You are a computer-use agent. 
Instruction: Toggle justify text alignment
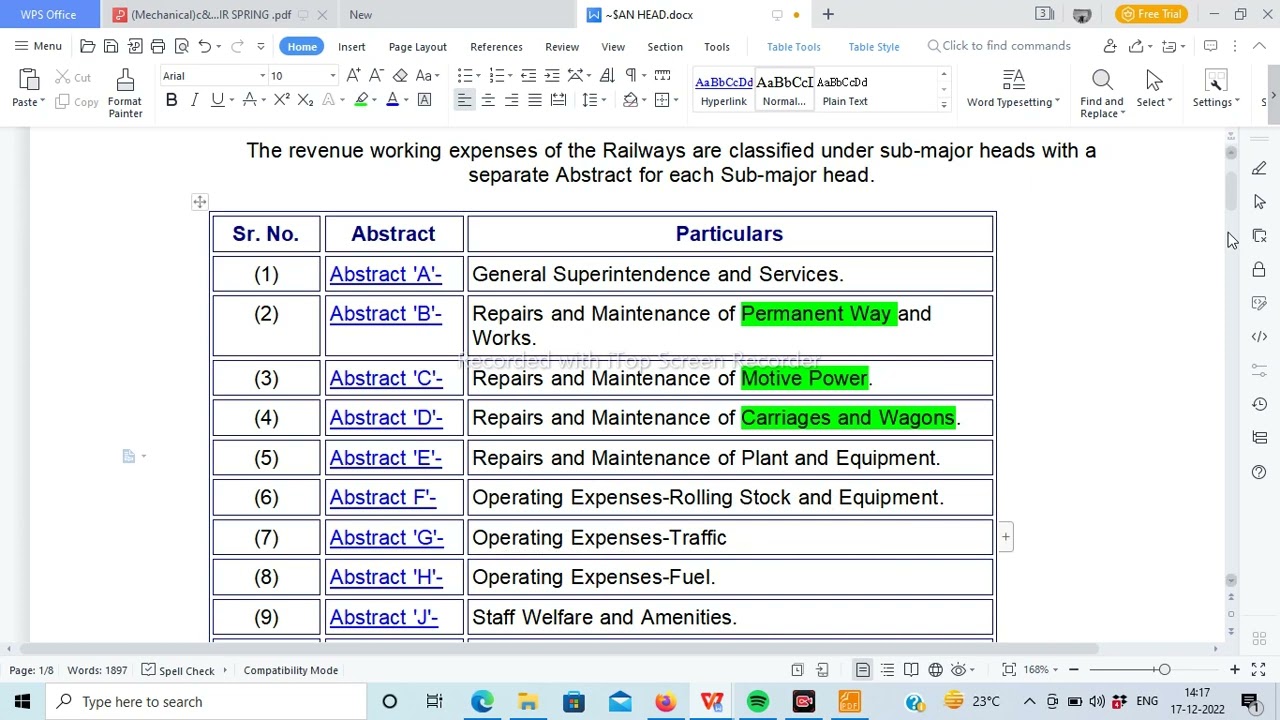click(x=535, y=100)
